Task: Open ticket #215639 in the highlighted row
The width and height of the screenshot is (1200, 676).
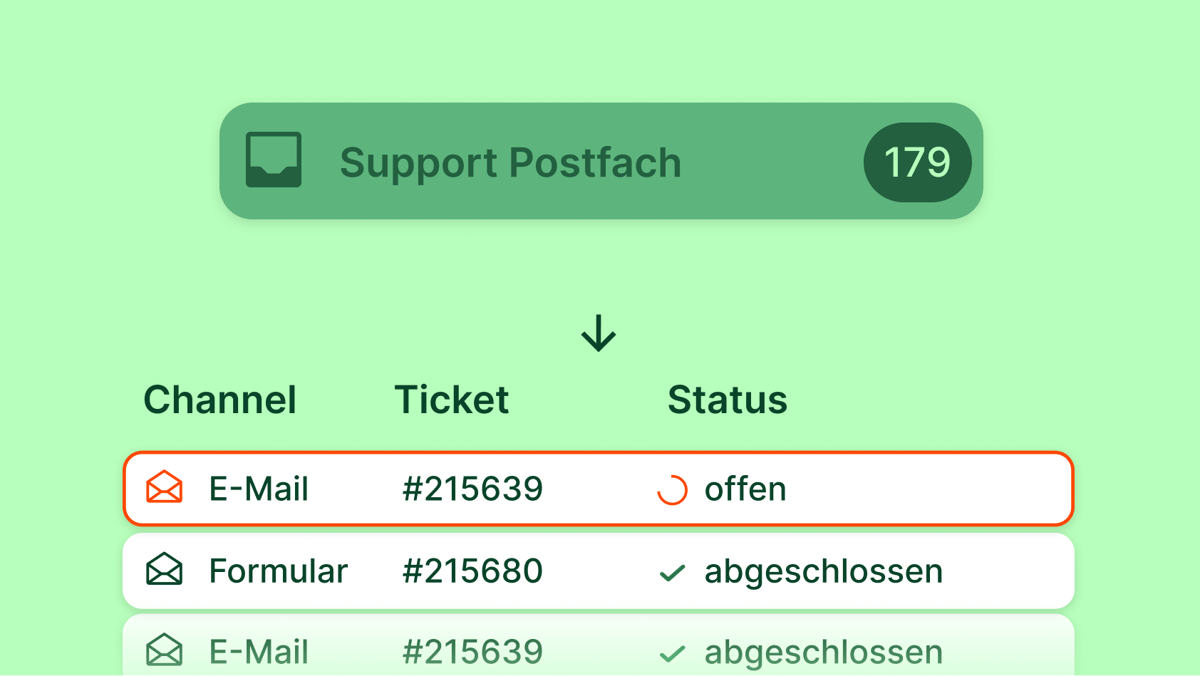Action: [472, 489]
